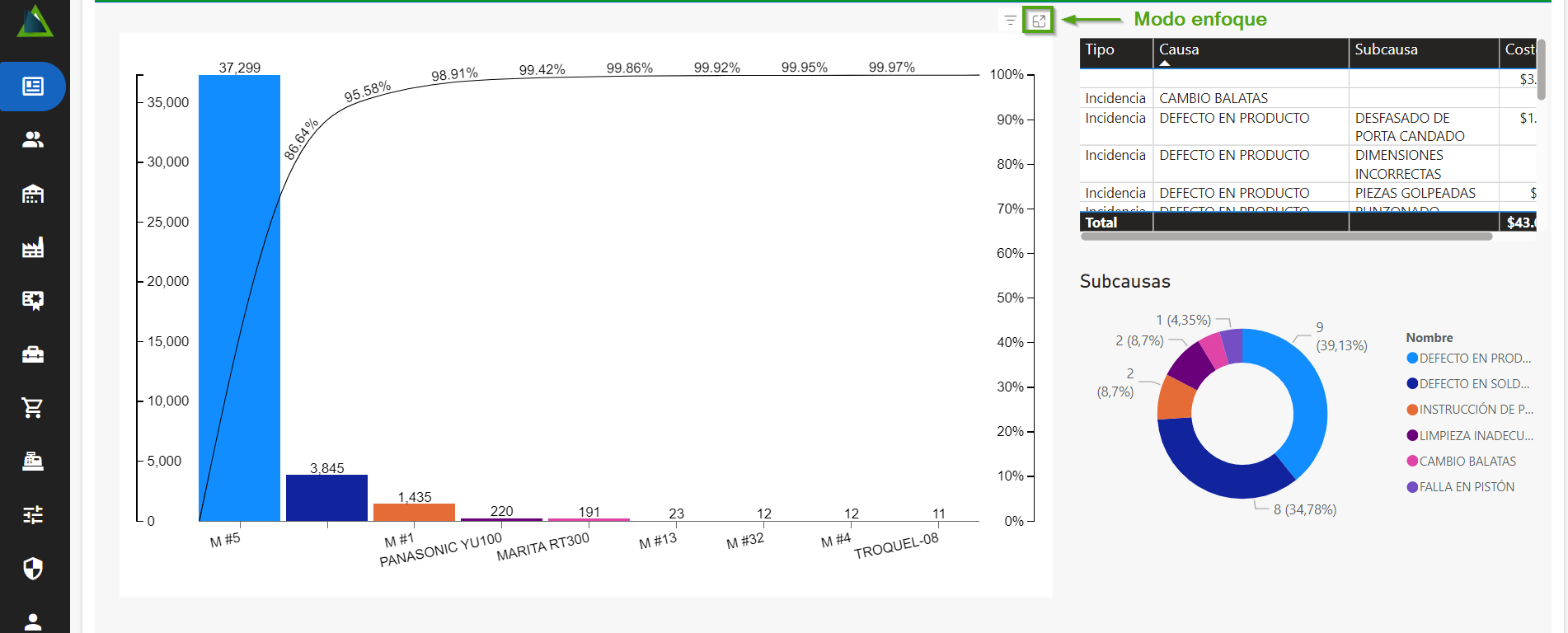Open focus mode for the Pareto chart
Viewport: 1568px width, 633px height.
(x=1039, y=21)
